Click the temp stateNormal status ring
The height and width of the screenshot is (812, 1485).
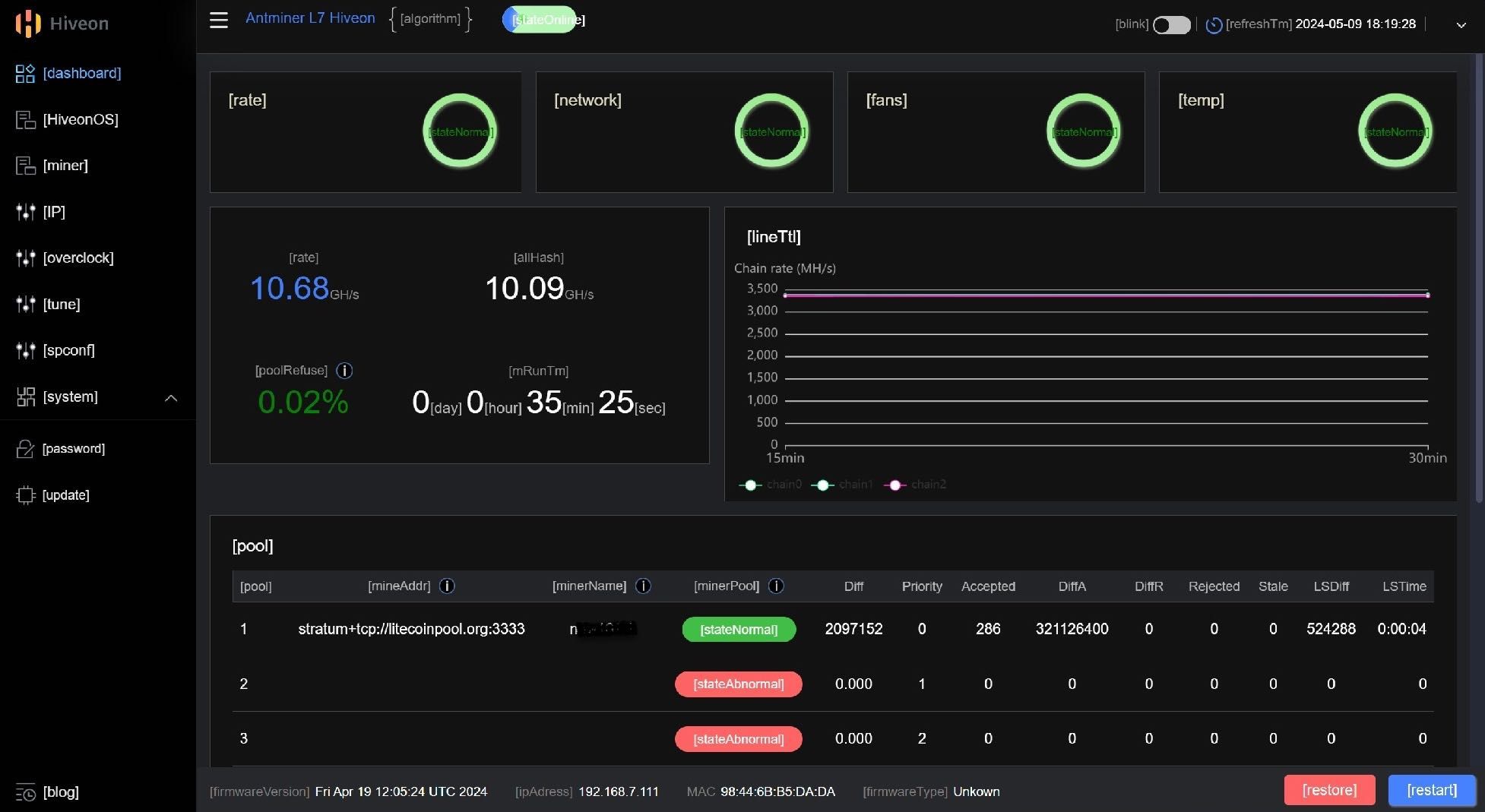[x=1395, y=131]
